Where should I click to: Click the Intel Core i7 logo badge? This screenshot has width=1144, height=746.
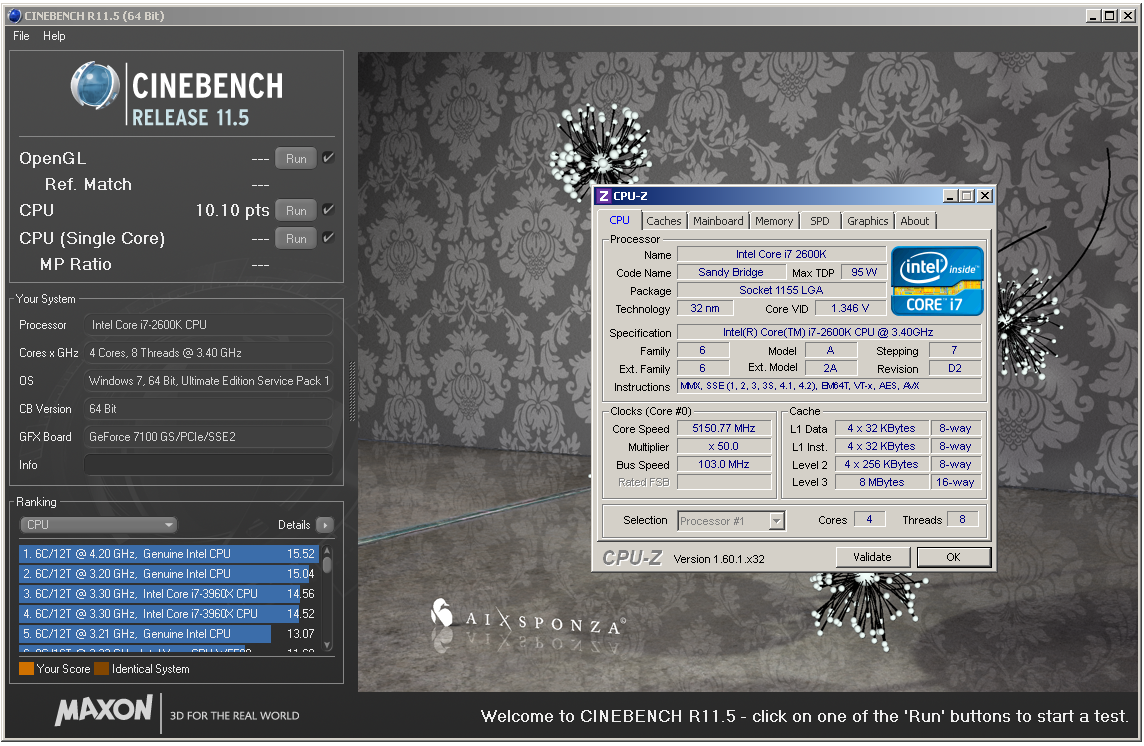(x=937, y=281)
